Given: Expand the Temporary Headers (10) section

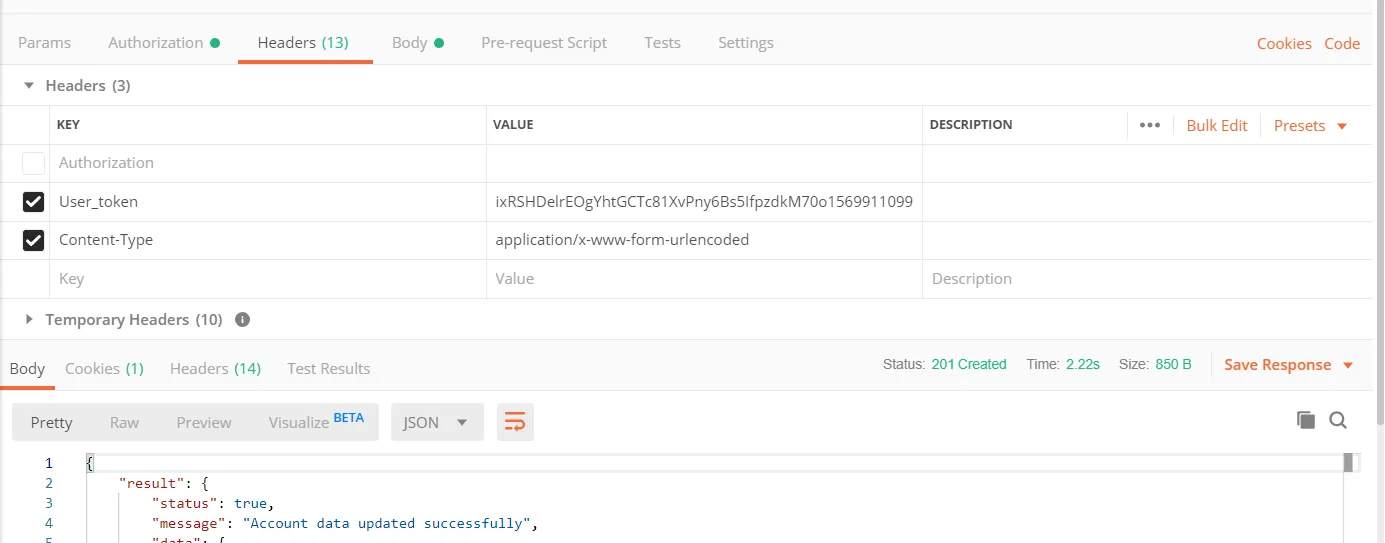Looking at the screenshot, I should (29, 320).
